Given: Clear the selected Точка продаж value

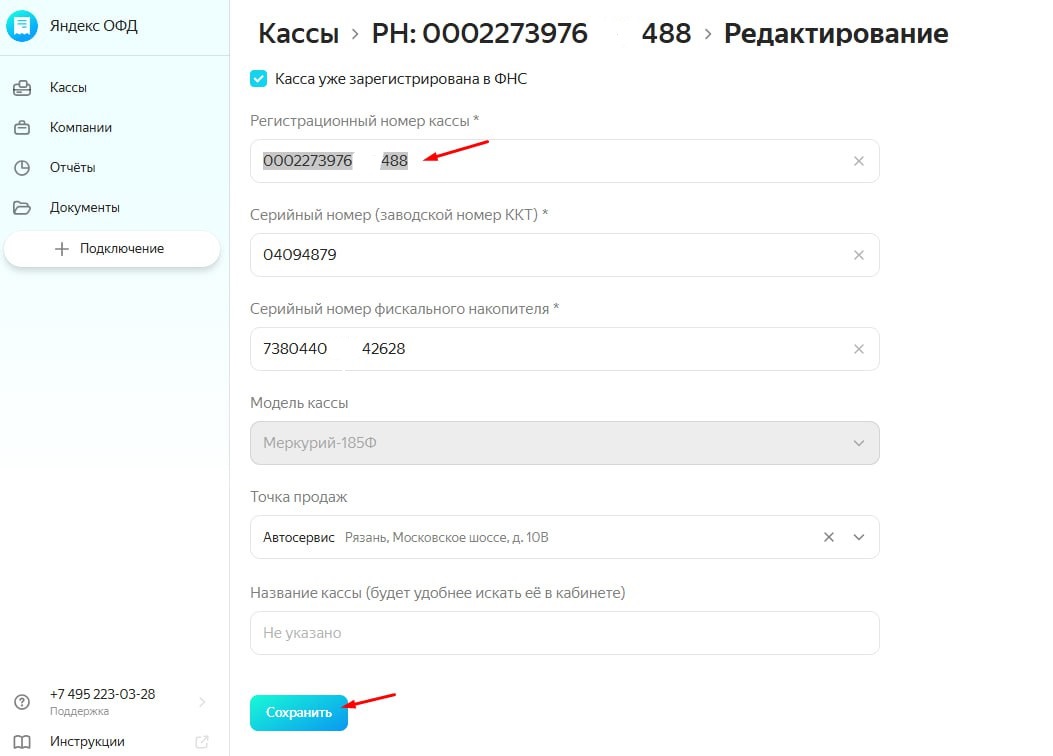Looking at the screenshot, I should pos(828,537).
